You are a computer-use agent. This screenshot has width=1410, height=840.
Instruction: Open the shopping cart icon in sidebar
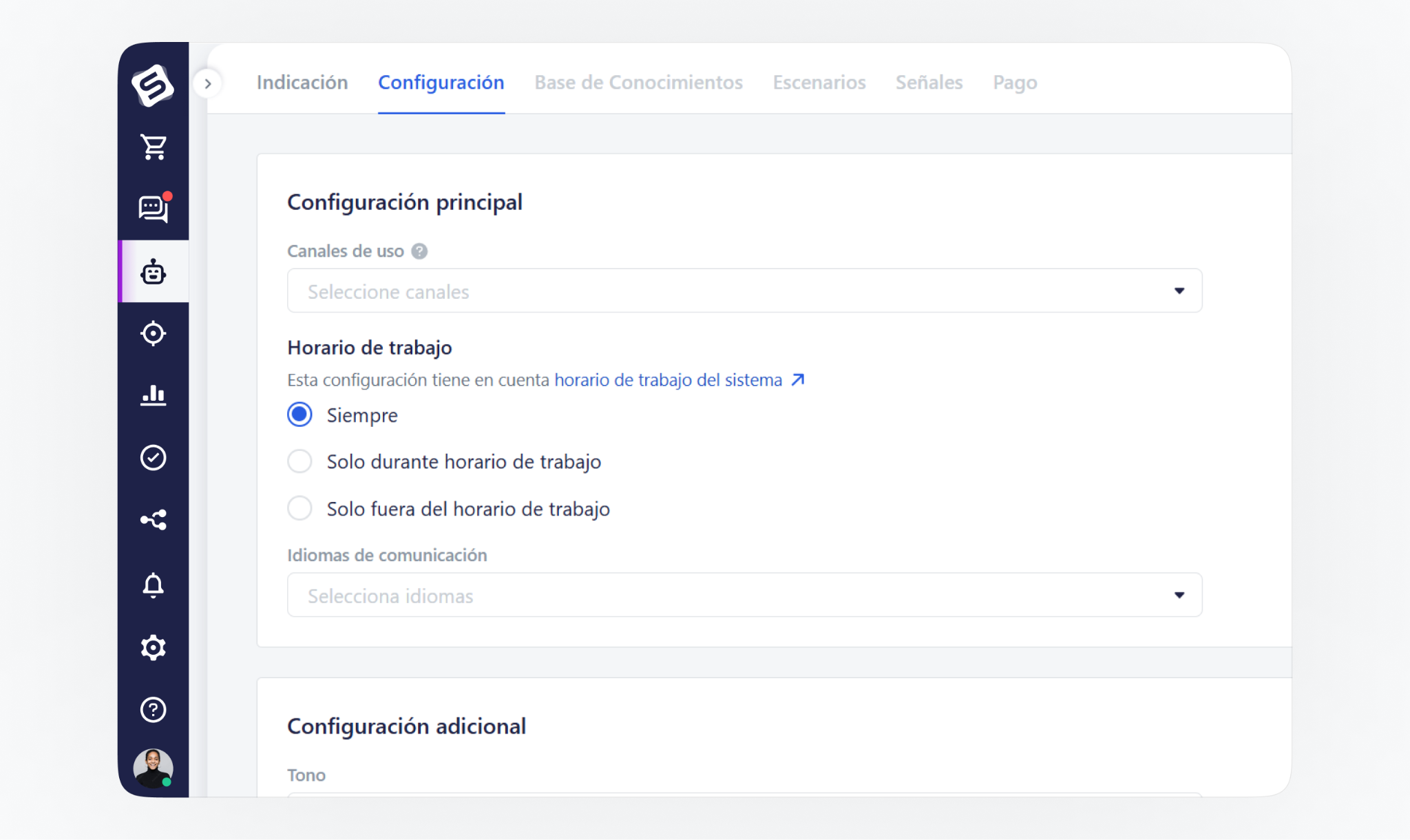coord(153,147)
